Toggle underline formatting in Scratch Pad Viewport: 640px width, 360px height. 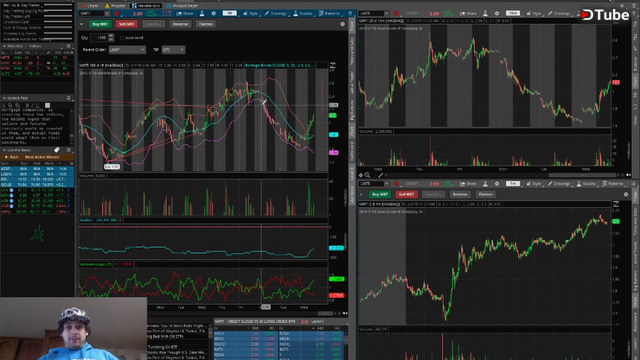tap(38, 105)
